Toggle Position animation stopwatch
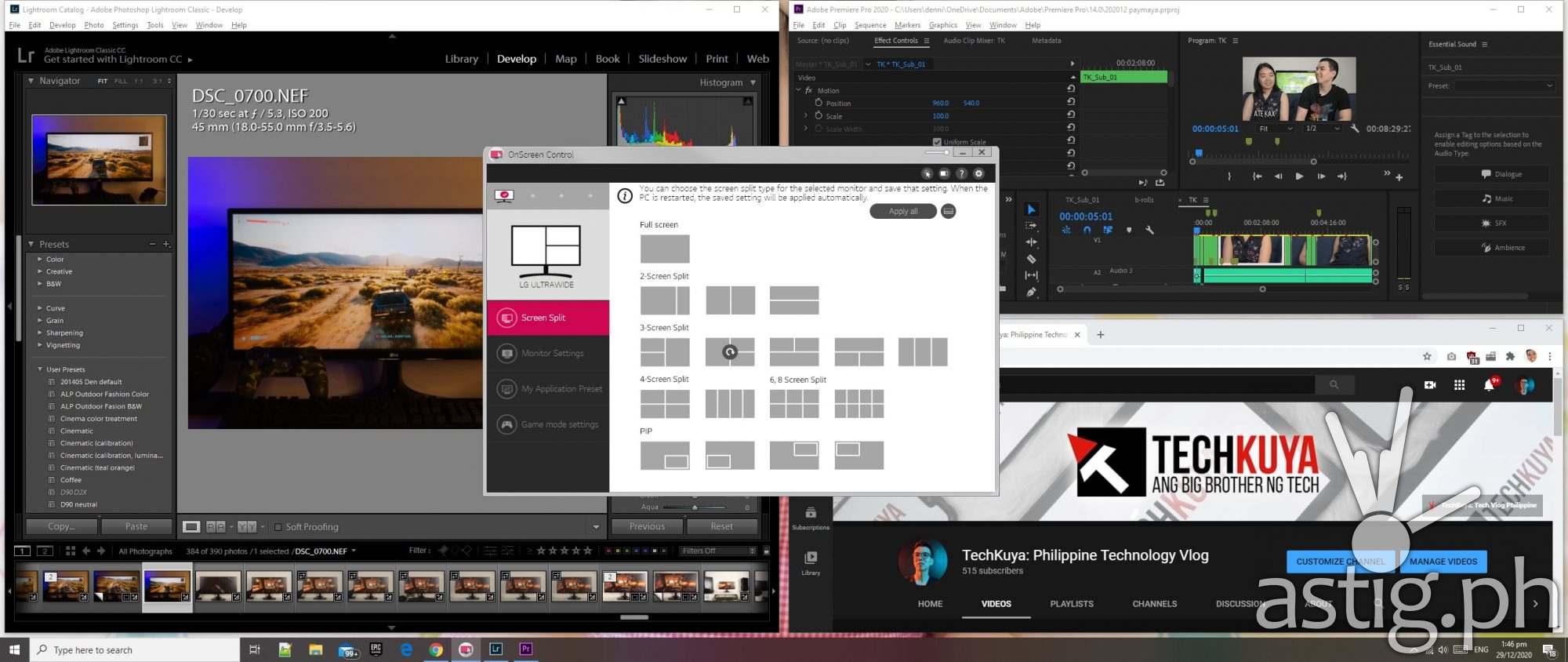This screenshot has width=1568, height=662. 818,103
